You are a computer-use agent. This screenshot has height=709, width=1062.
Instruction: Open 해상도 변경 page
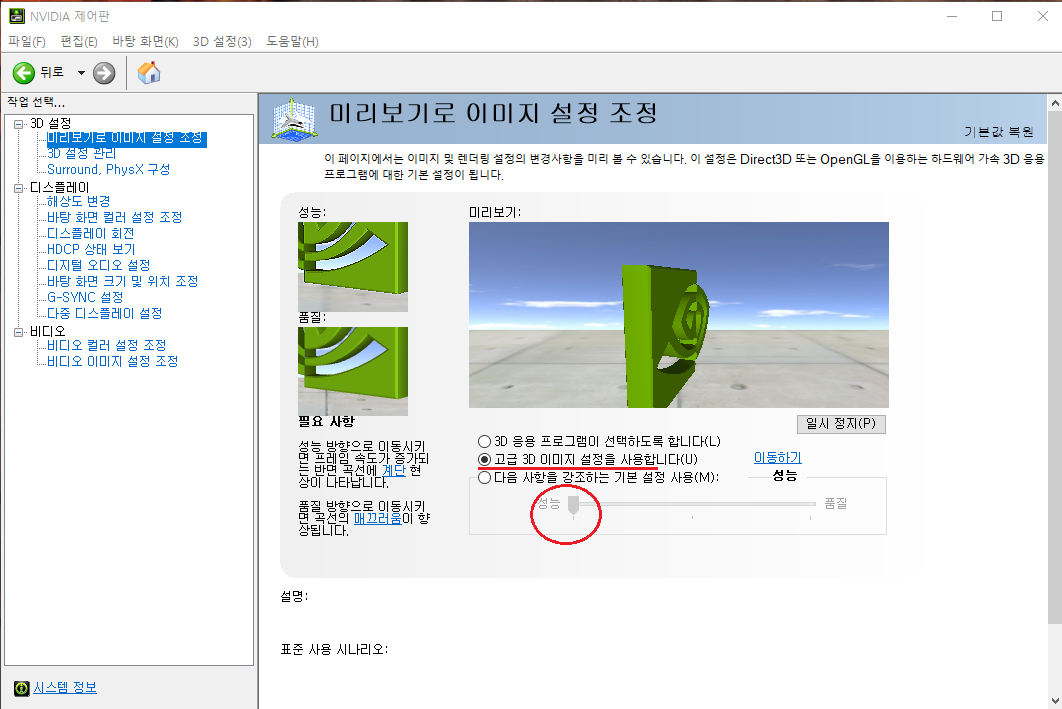(78, 201)
